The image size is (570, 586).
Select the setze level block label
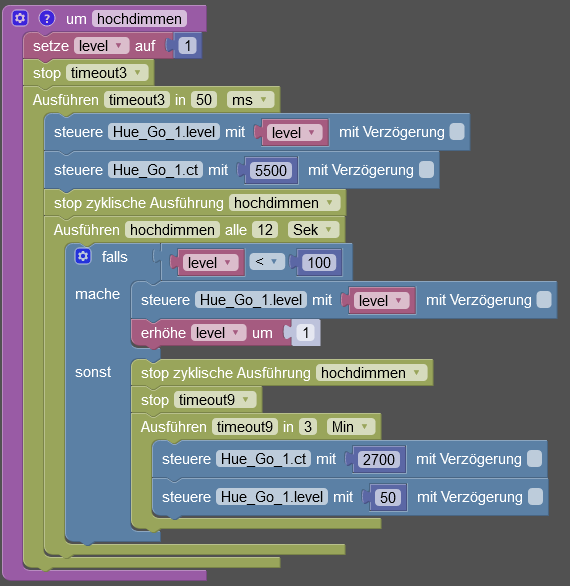(x=51, y=46)
